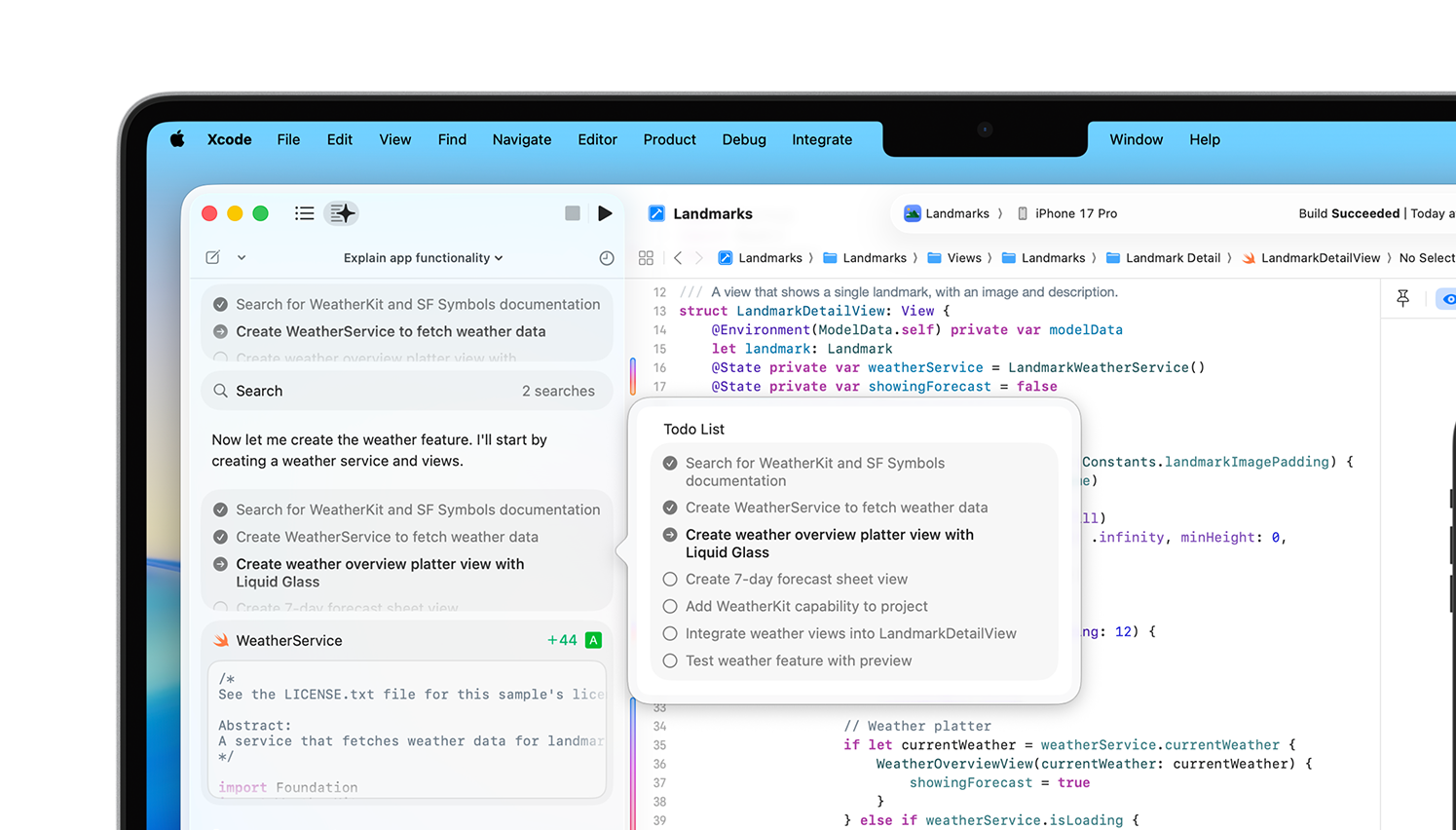Stop the running build
1456x830 pixels.
573,213
